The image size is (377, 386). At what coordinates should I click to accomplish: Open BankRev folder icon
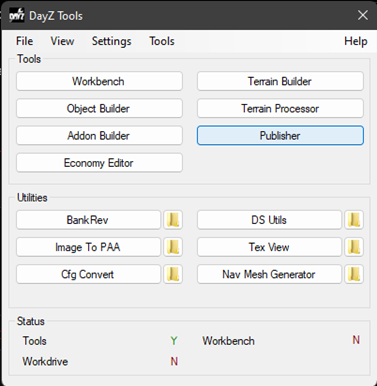tap(173, 220)
